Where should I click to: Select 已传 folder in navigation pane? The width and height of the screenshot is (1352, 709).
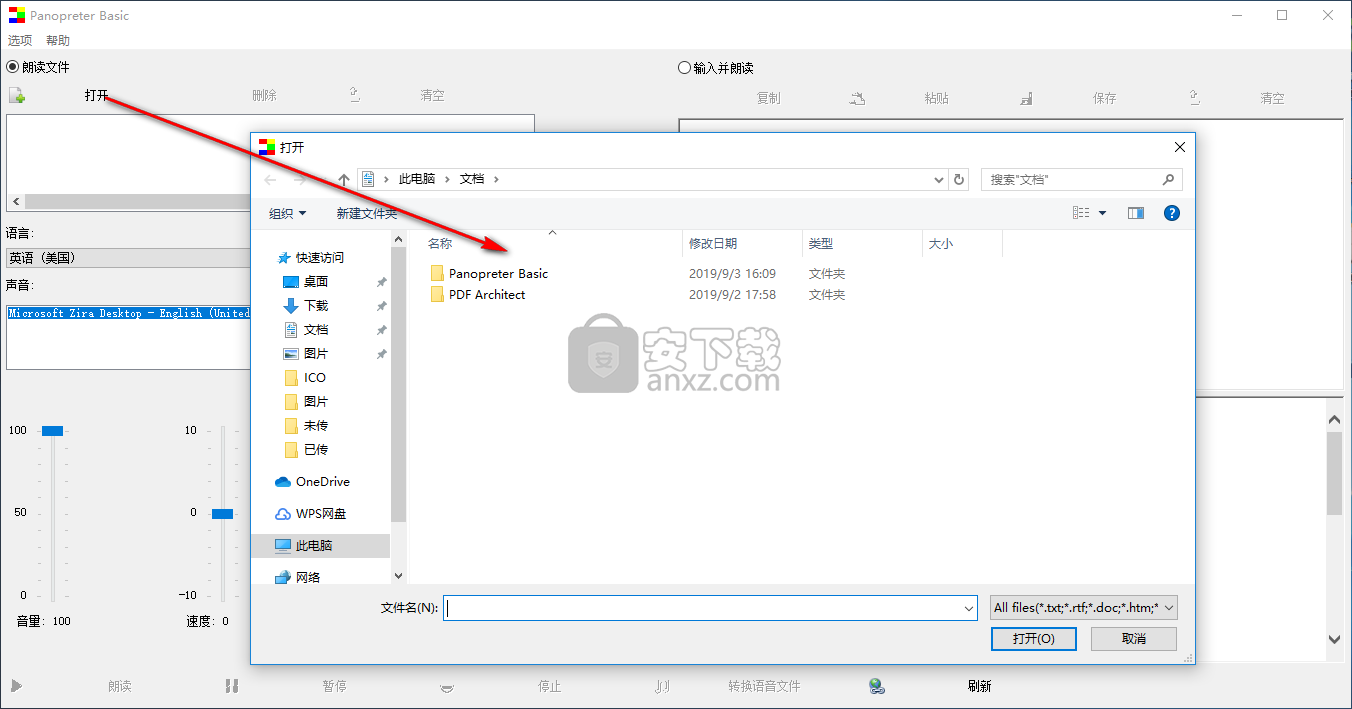(x=316, y=449)
